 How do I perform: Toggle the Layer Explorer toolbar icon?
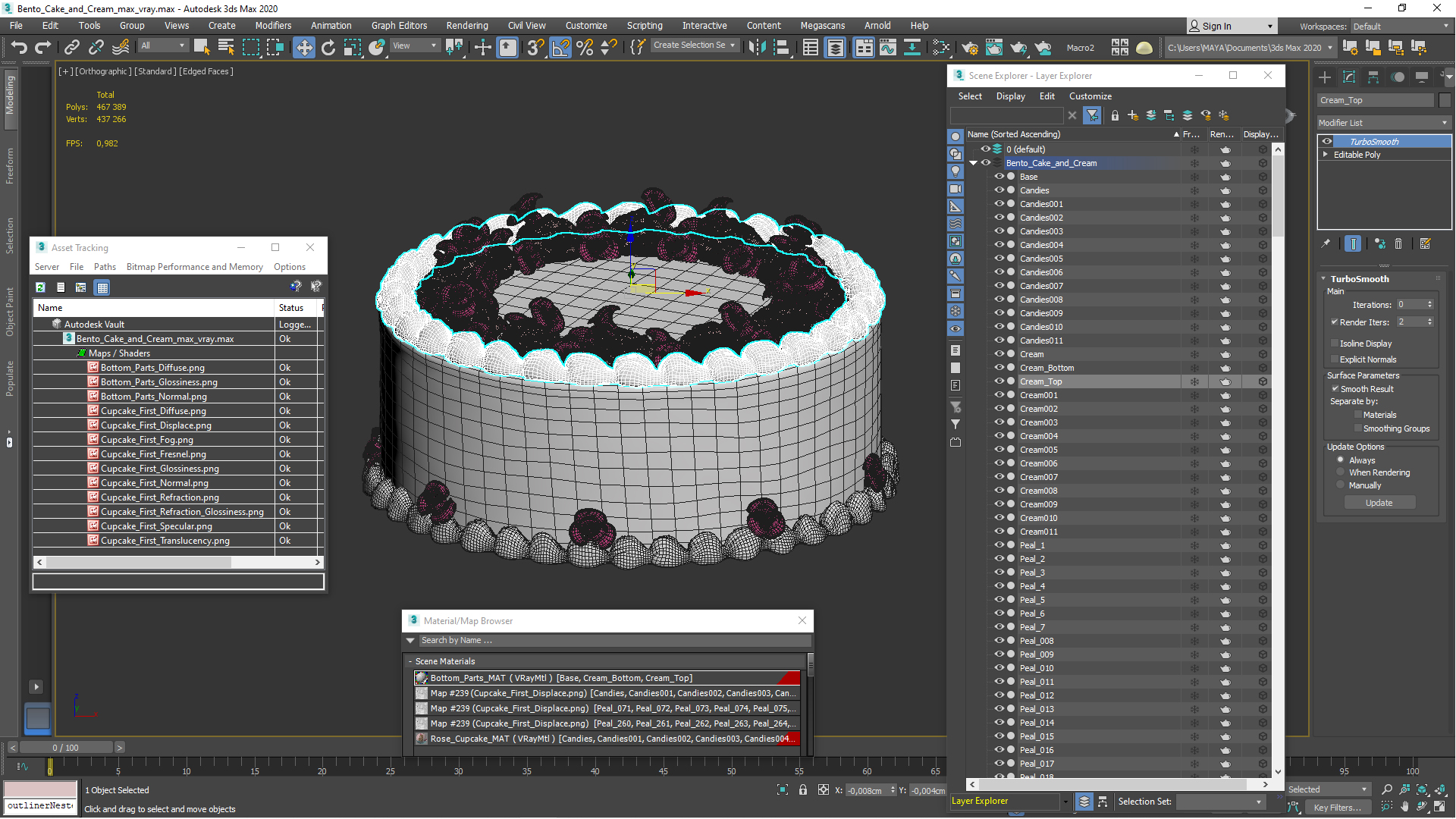tap(835, 47)
